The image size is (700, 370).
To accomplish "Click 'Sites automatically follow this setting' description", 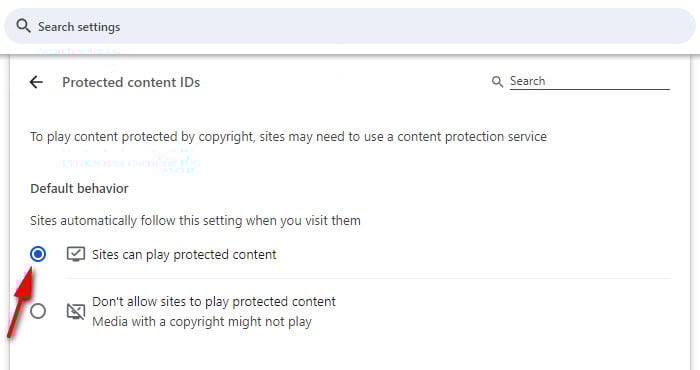I will (195, 220).
